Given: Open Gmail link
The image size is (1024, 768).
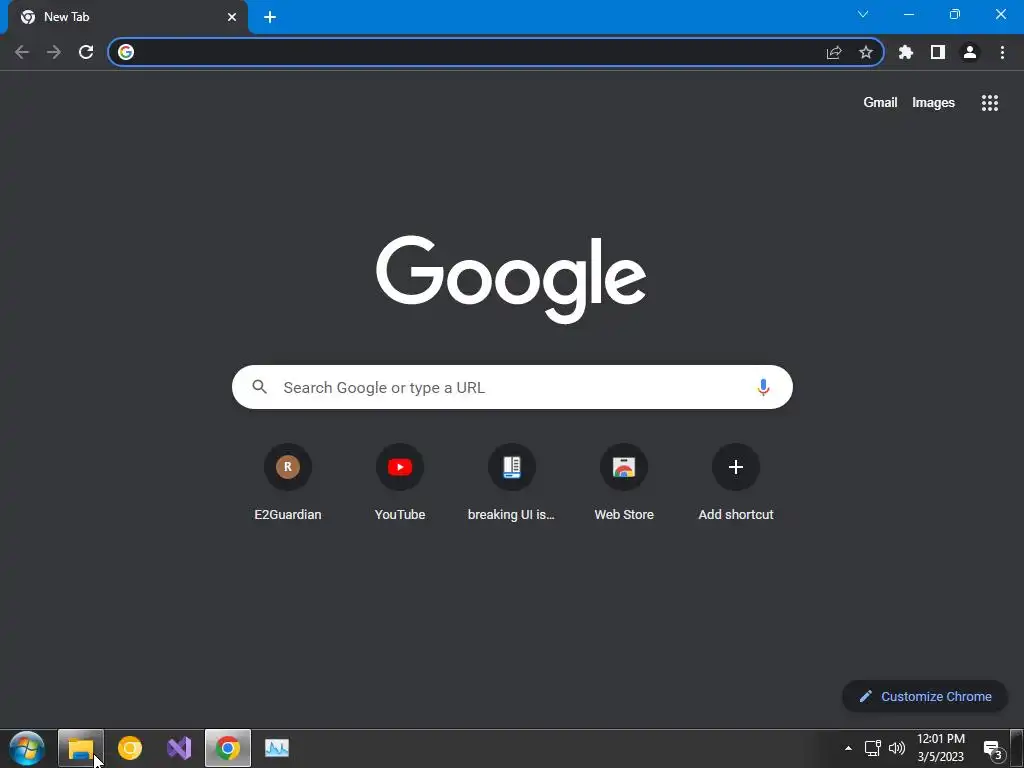Looking at the screenshot, I should [x=880, y=103].
